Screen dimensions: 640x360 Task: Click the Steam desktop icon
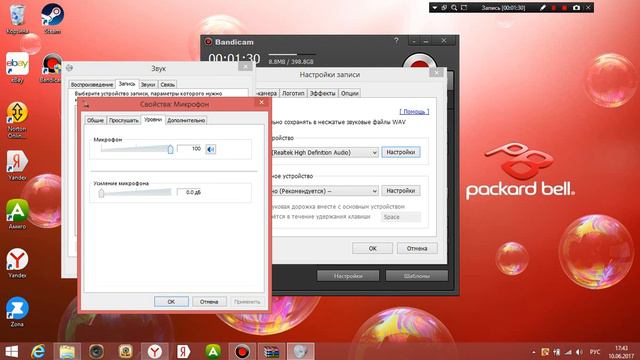click(x=52, y=18)
